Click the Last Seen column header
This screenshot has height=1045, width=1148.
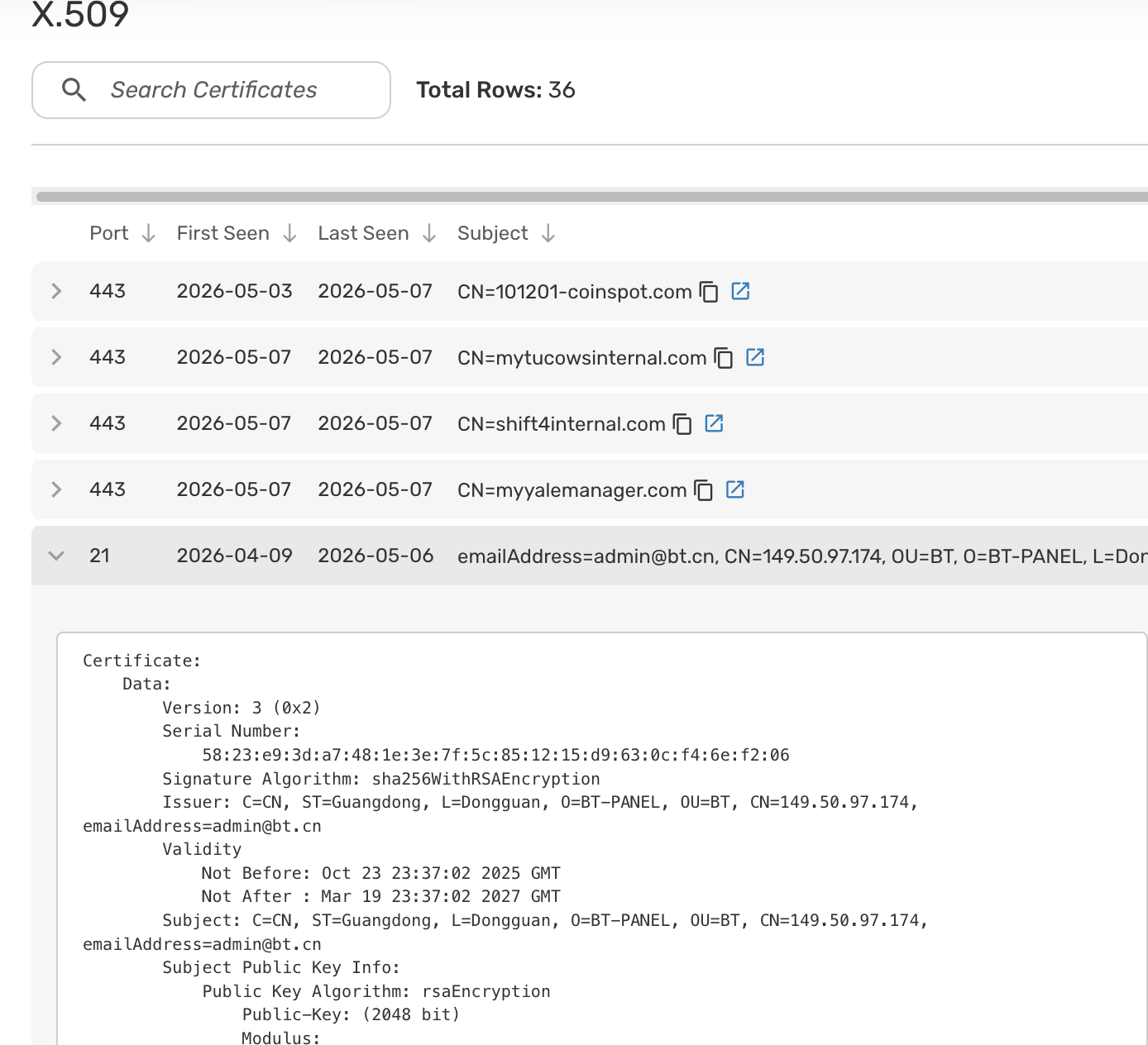(x=363, y=234)
